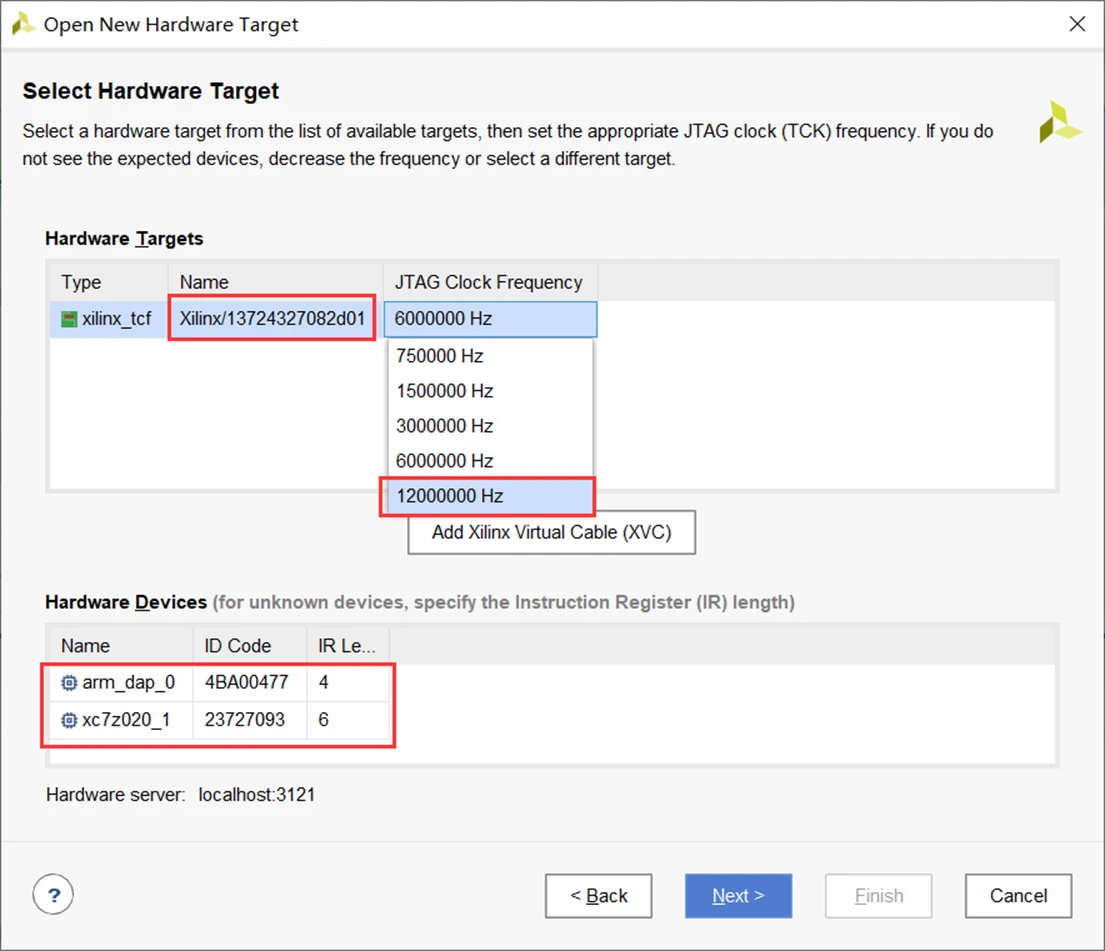Viewport: 1105px width, 951px height.
Task: Click the xc7z020_1 chip icon
Action: point(69,720)
